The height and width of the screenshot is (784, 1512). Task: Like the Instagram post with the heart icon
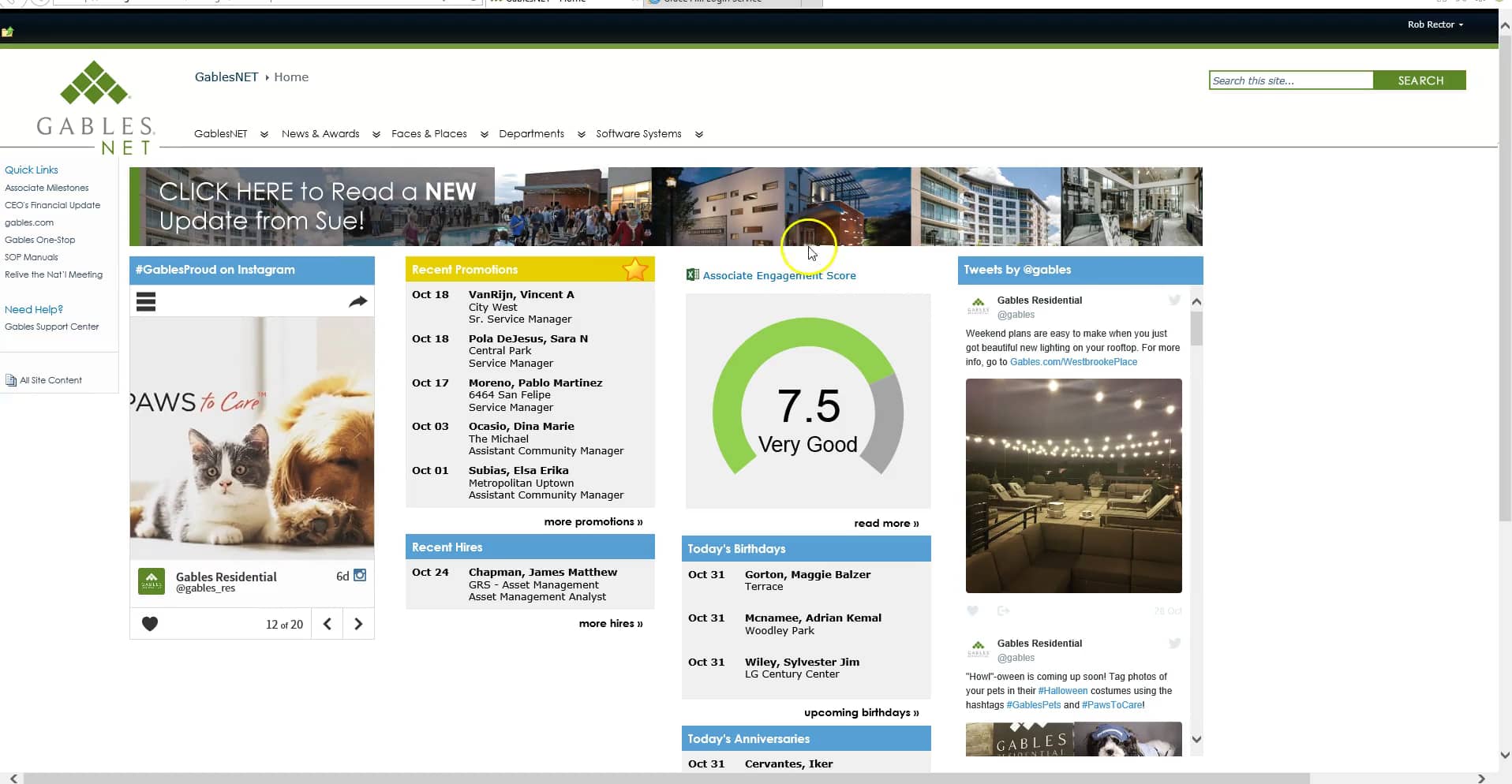click(149, 623)
